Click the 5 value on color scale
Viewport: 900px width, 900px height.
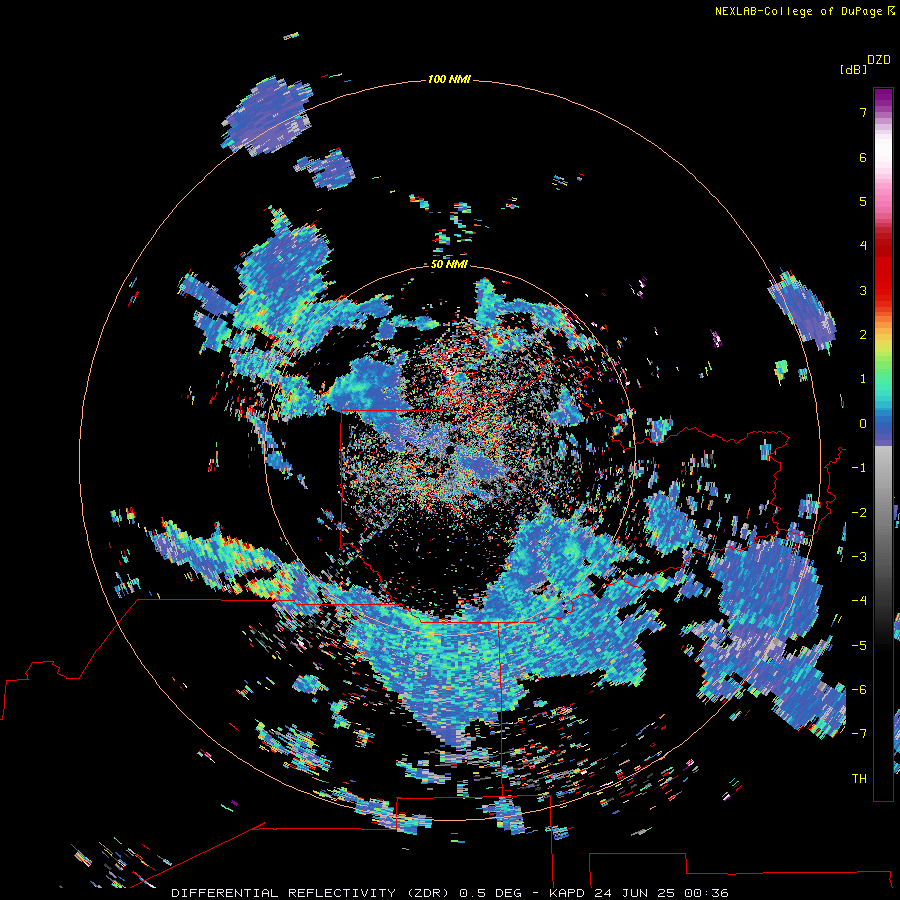(863, 201)
